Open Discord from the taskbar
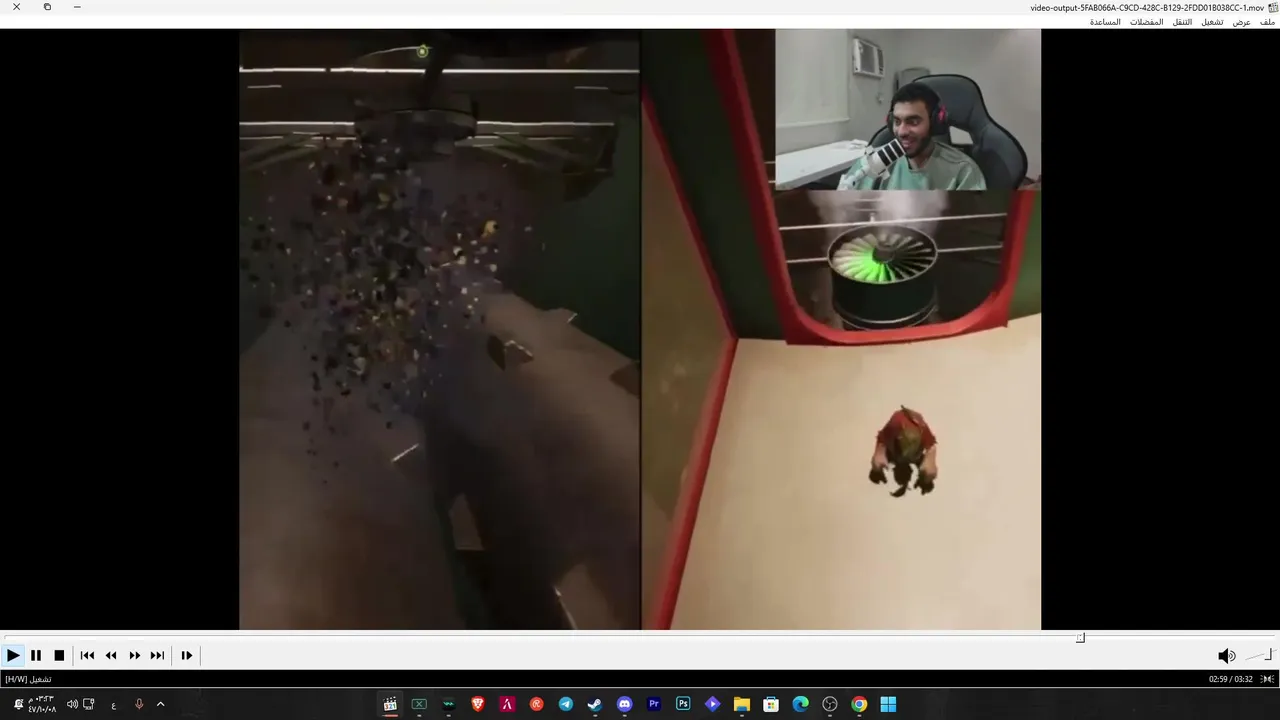The width and height of the screenshot is (1280, 720). click(625, 704)
